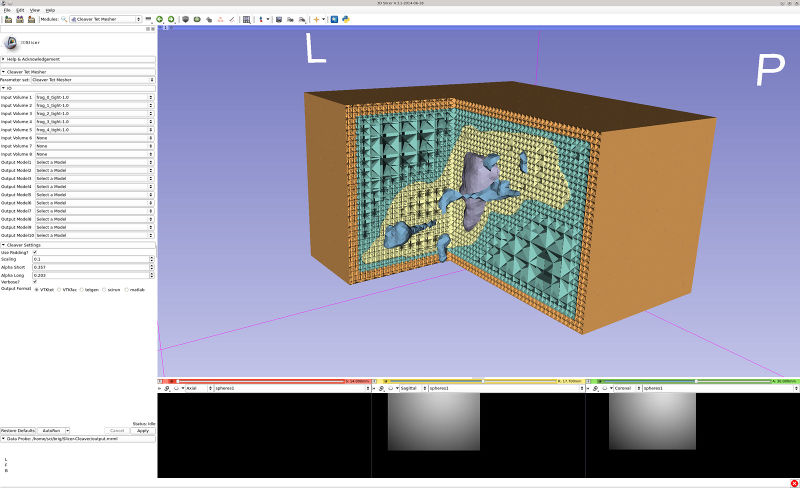Click the Apply button
Viewport: 800px width, 488px height.
pyautogui.click(x=142, y=430)
